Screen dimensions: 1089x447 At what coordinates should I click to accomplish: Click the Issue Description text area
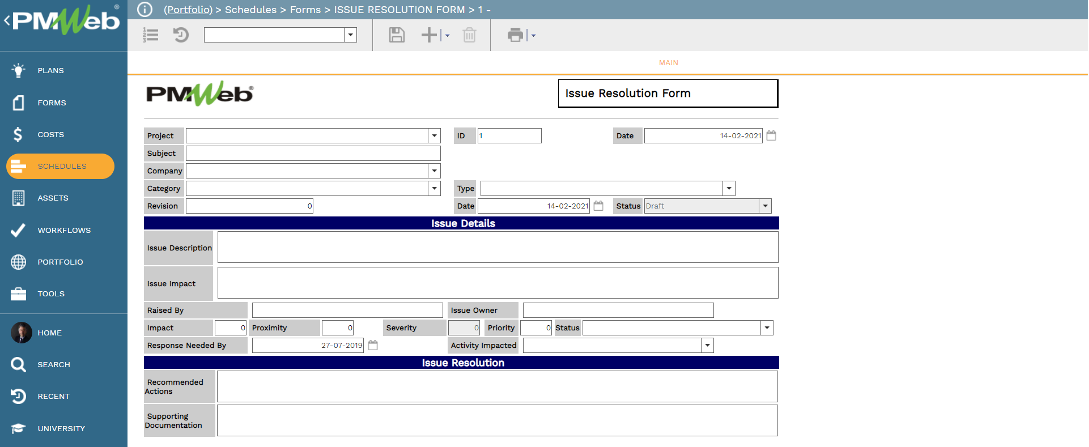498,247
